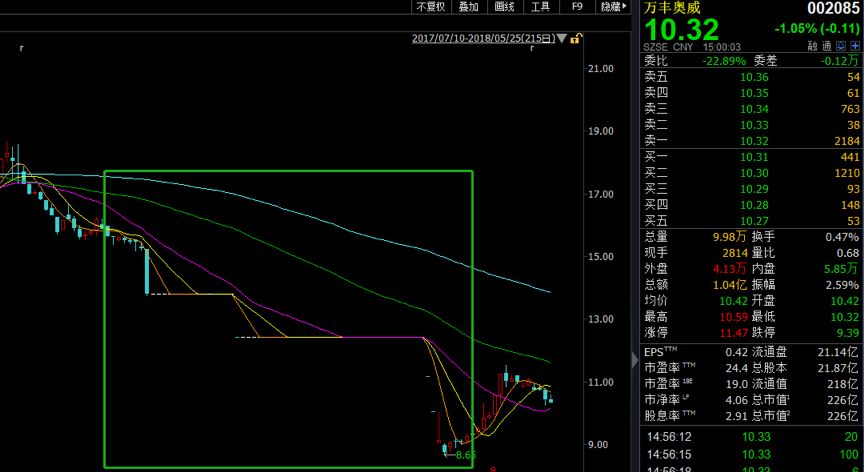This screenshot has height=472, width=864.
Task: Click the small r marker at chart top-left
Action: [21, 48]
